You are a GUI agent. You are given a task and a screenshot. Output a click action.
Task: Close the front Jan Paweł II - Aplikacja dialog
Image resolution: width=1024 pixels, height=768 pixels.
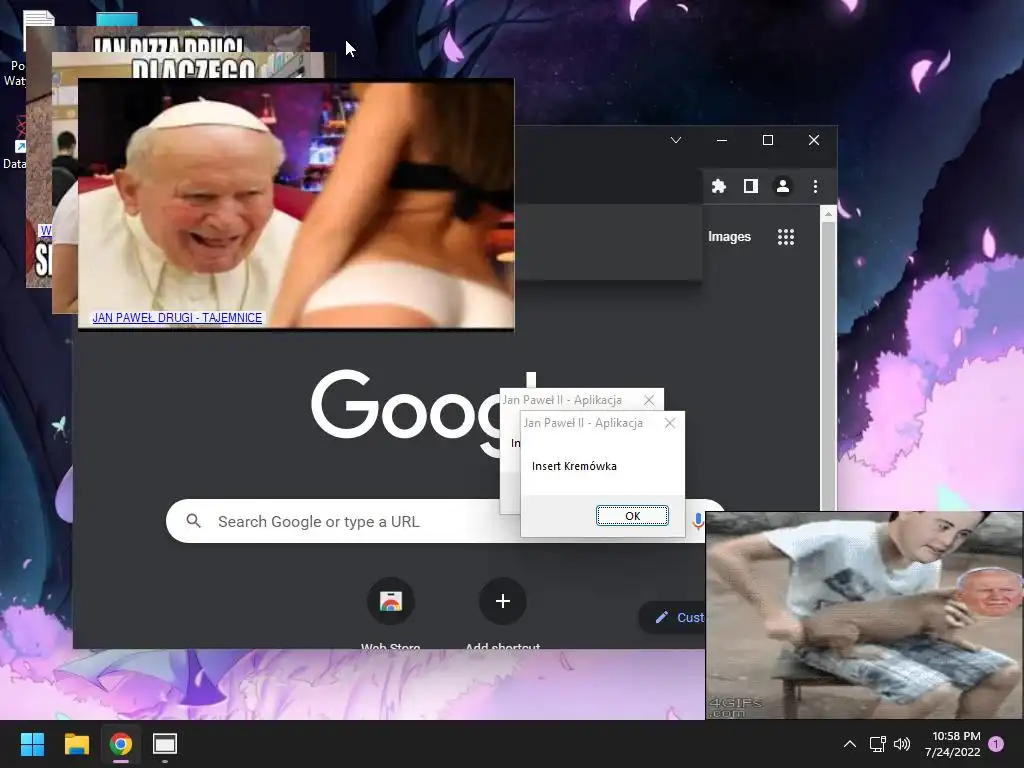tap(669, 423)
